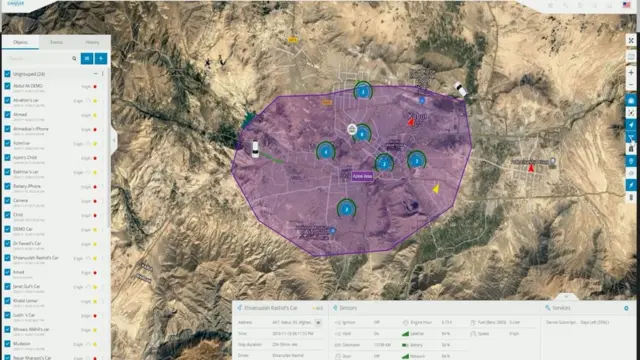
Task: Open the Services settings gear
Action: coord(627,308)
